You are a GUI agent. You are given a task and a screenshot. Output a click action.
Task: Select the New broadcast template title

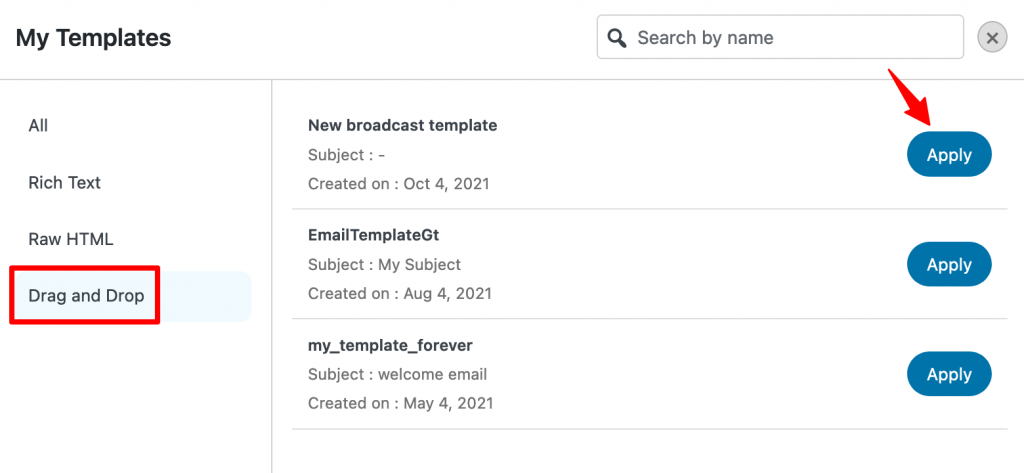click(402, 125)
